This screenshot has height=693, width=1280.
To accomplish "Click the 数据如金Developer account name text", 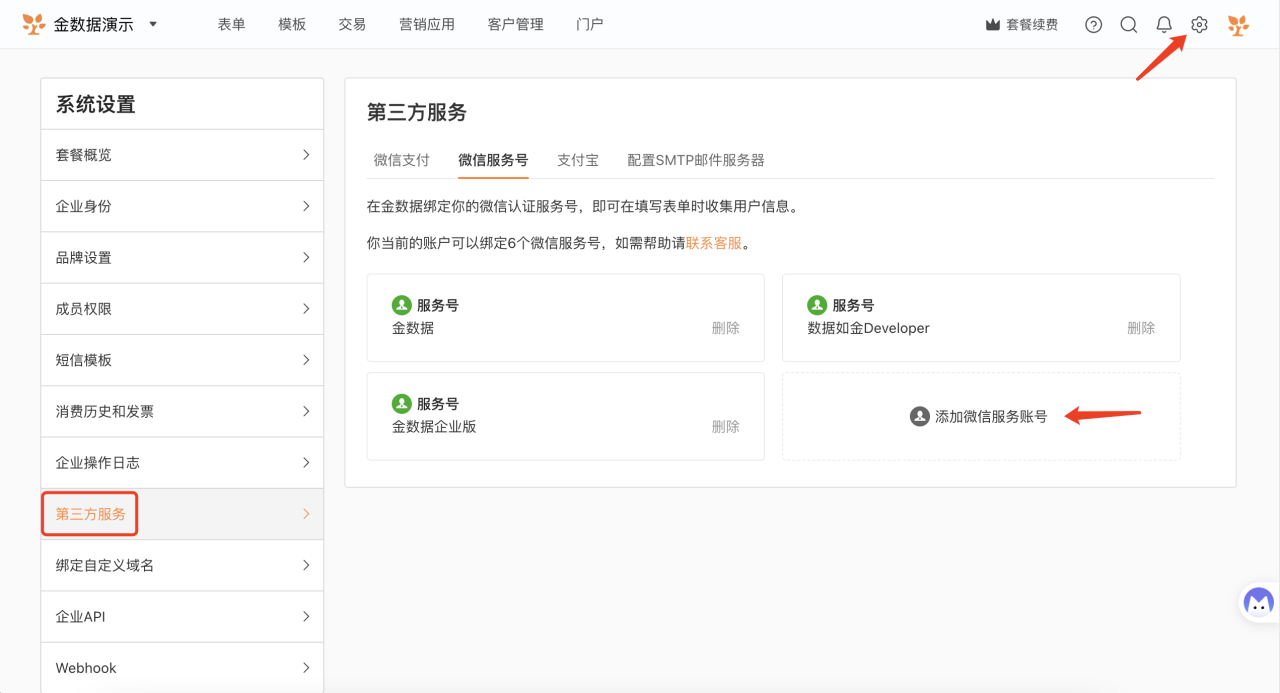I will 868,328.
